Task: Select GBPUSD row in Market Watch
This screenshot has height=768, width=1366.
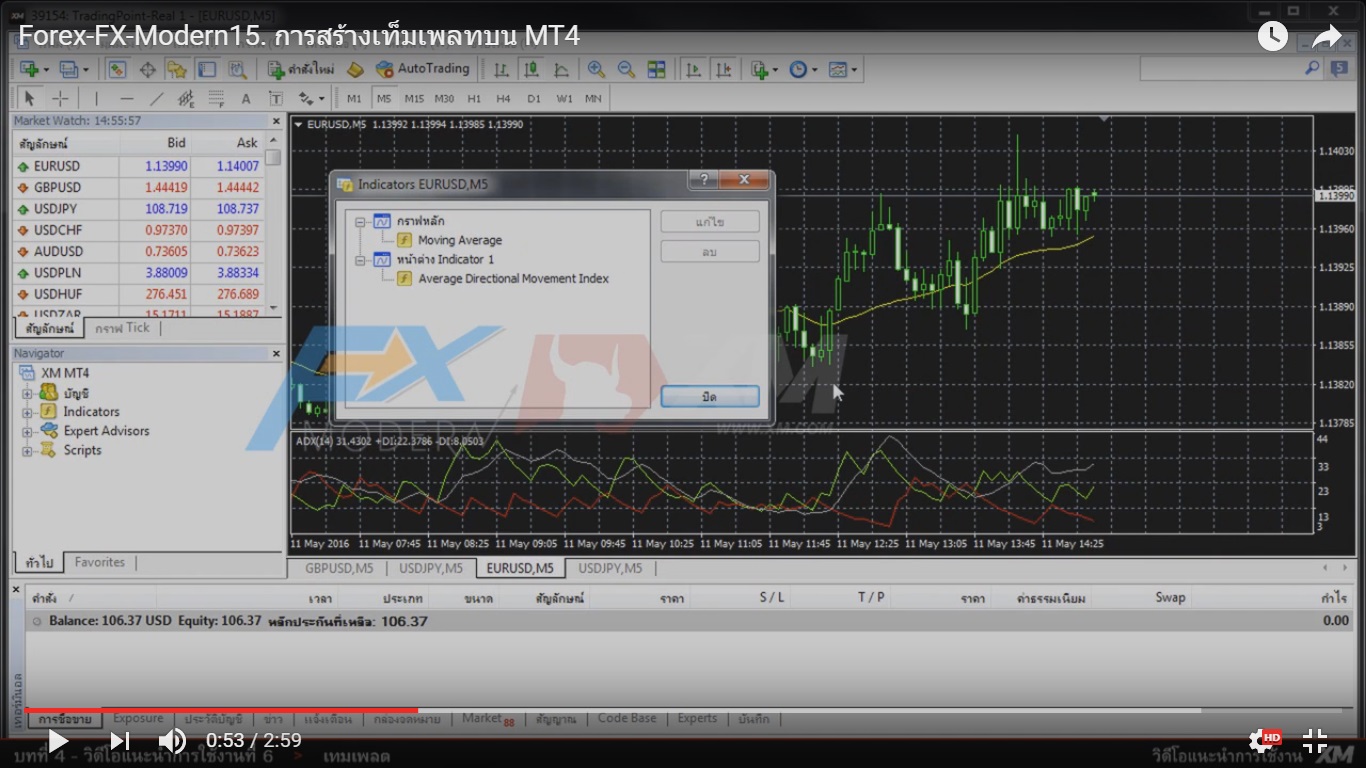Action: [x=140, y=188]
